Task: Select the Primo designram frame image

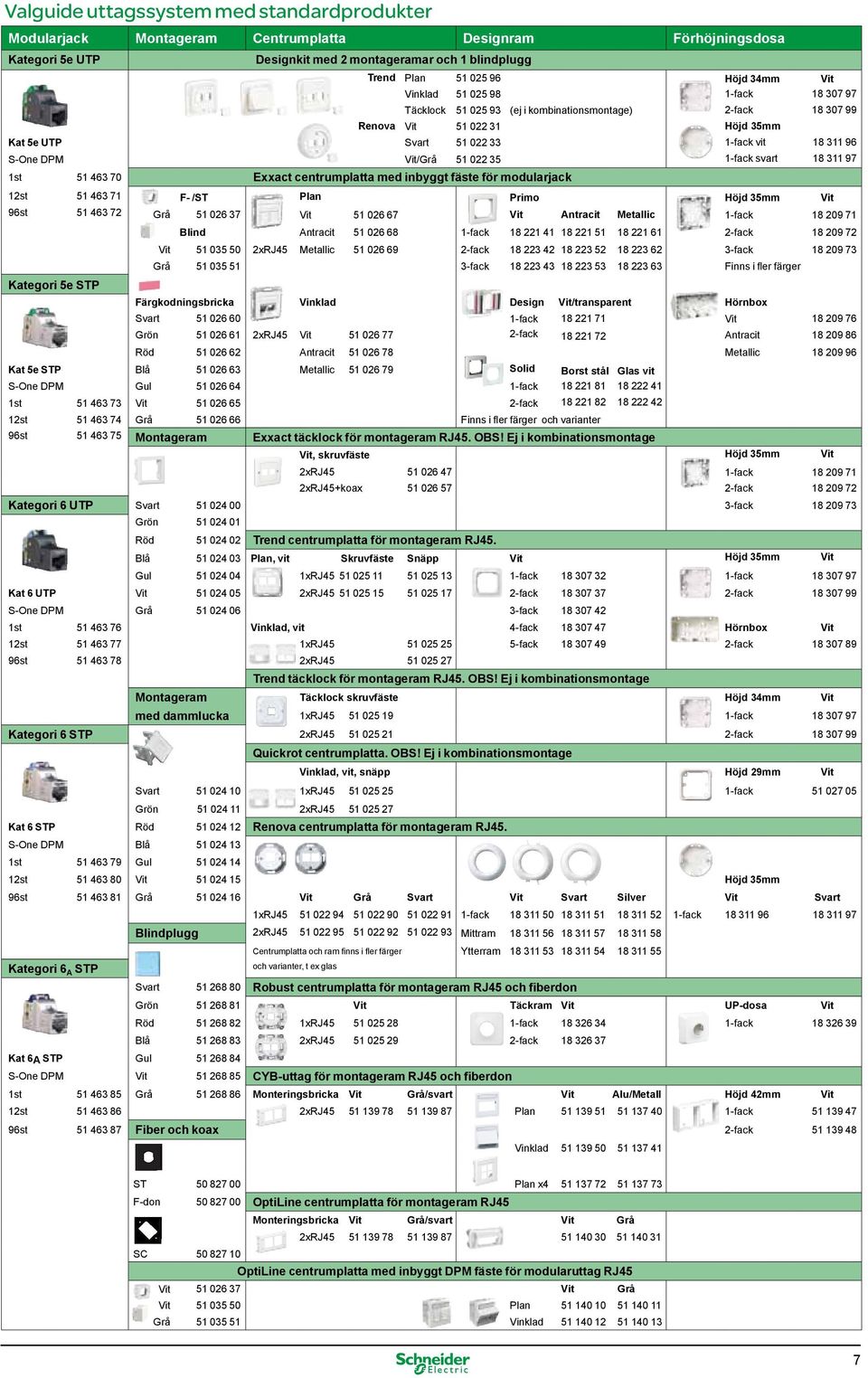Action: [482, 209]
